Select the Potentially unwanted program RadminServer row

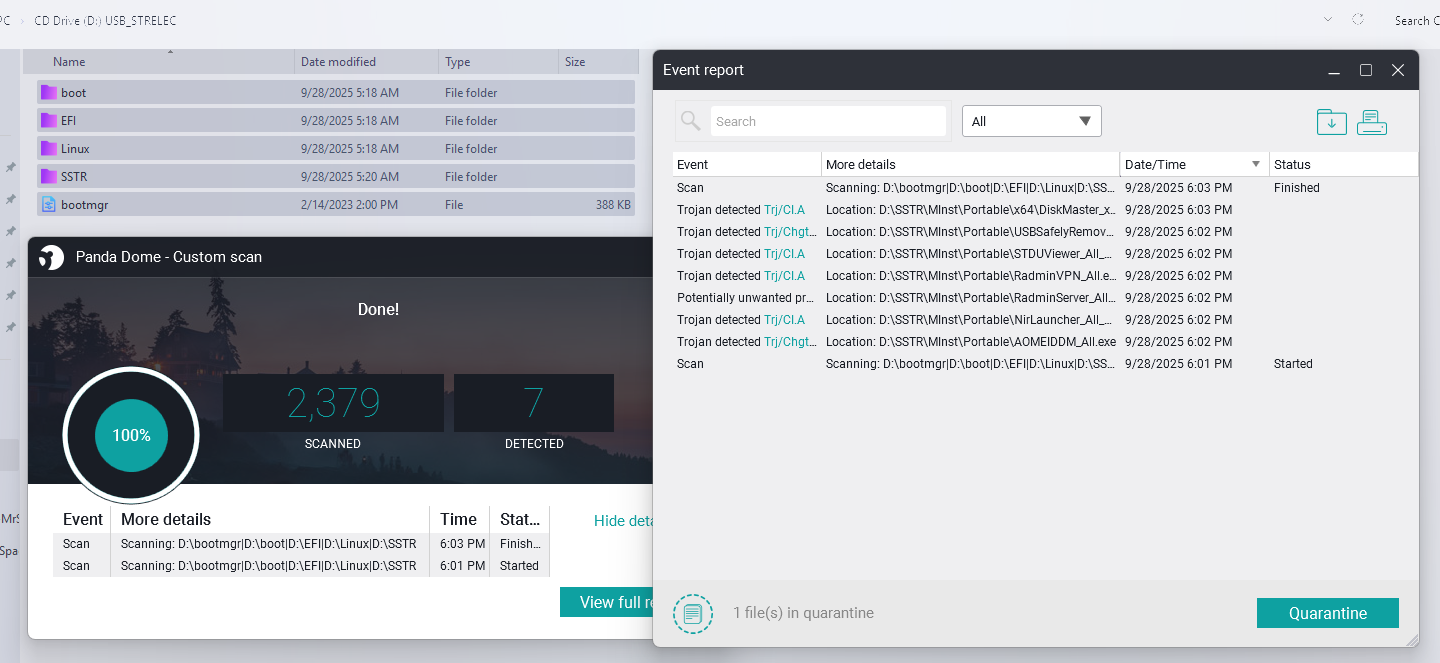point(1045,298)
